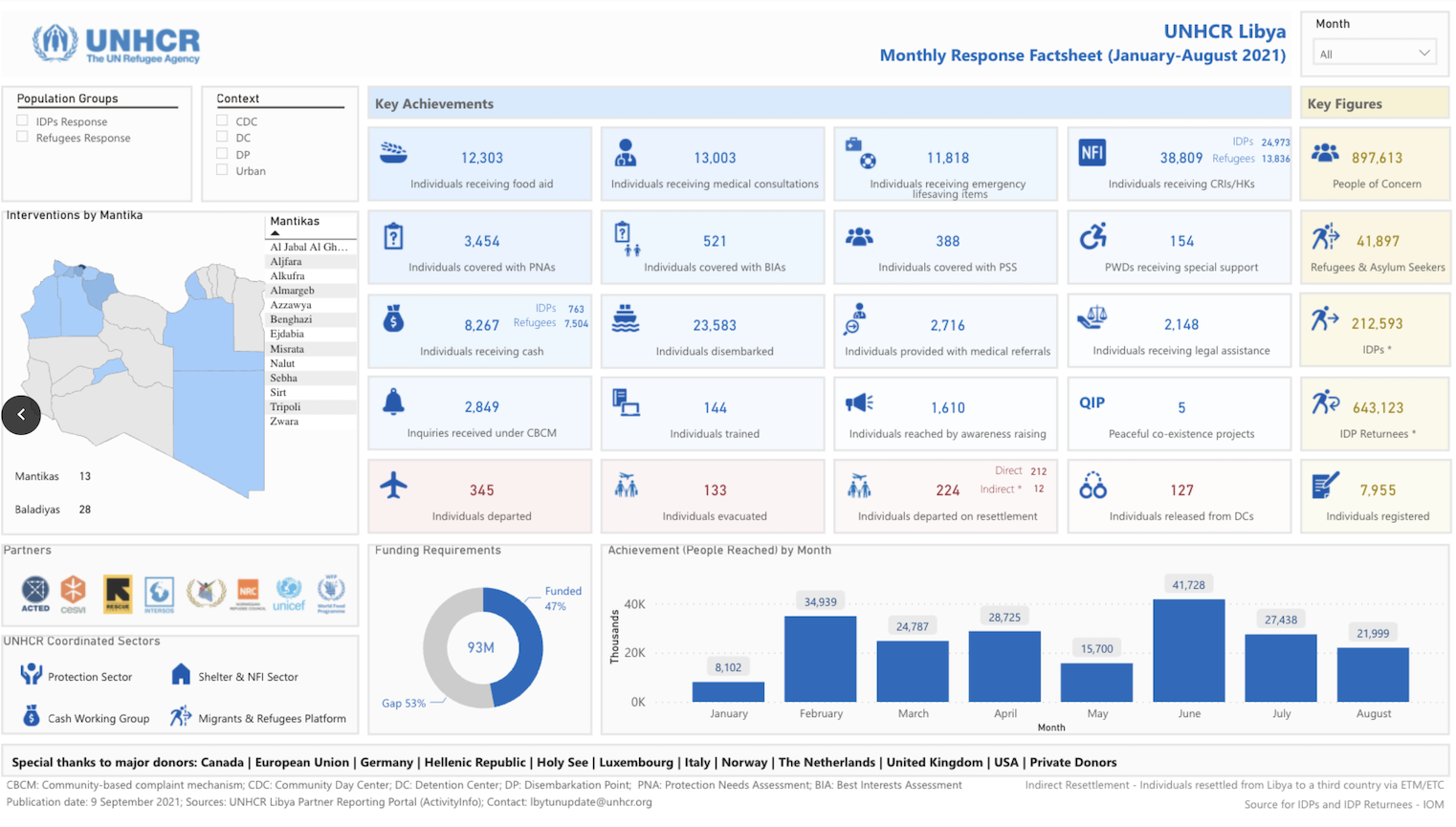Click the INTERSOS partner logo
The width and height of the screenshot is (1456, 827).
160,594
